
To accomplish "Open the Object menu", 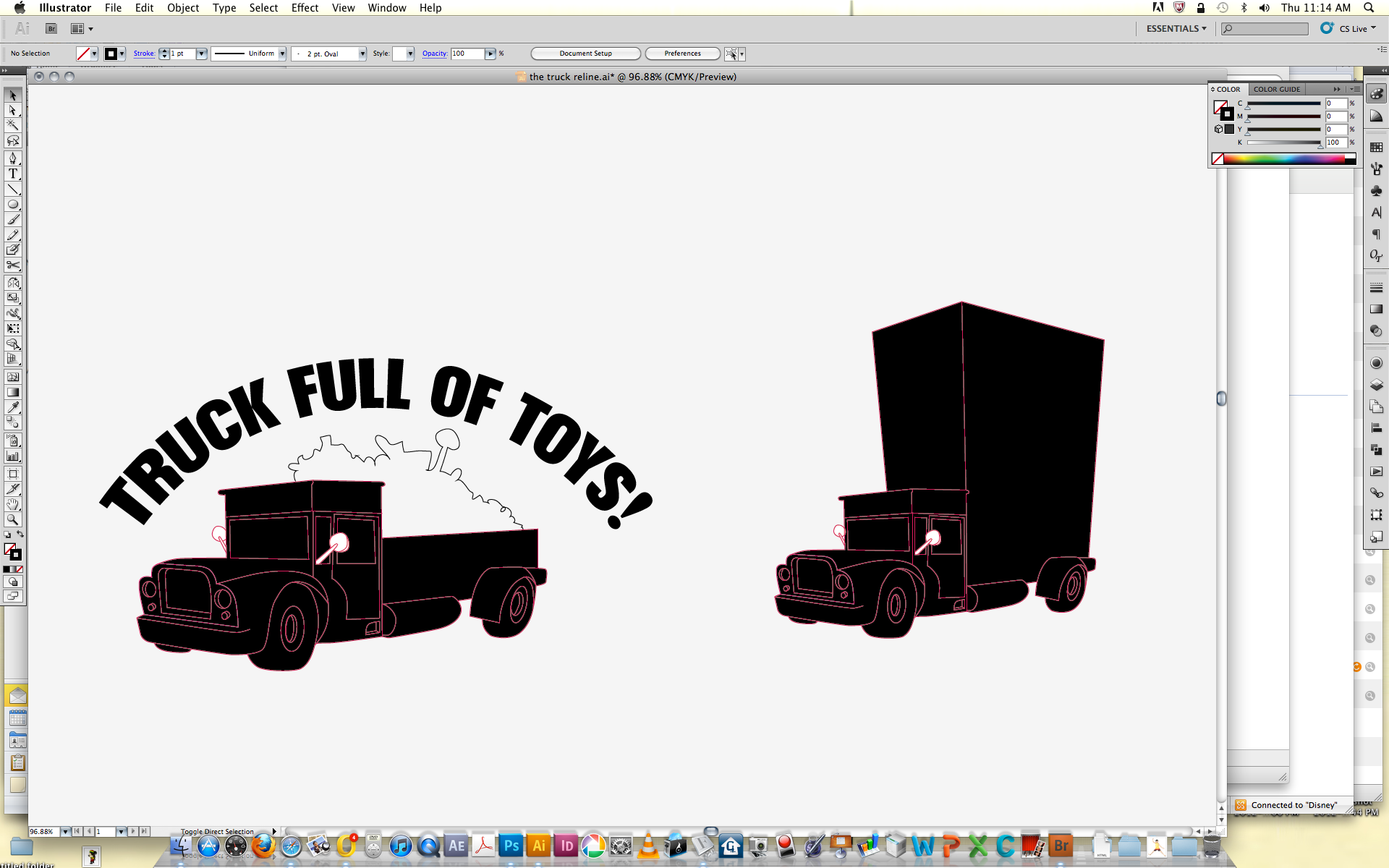I will pos(183,8).
